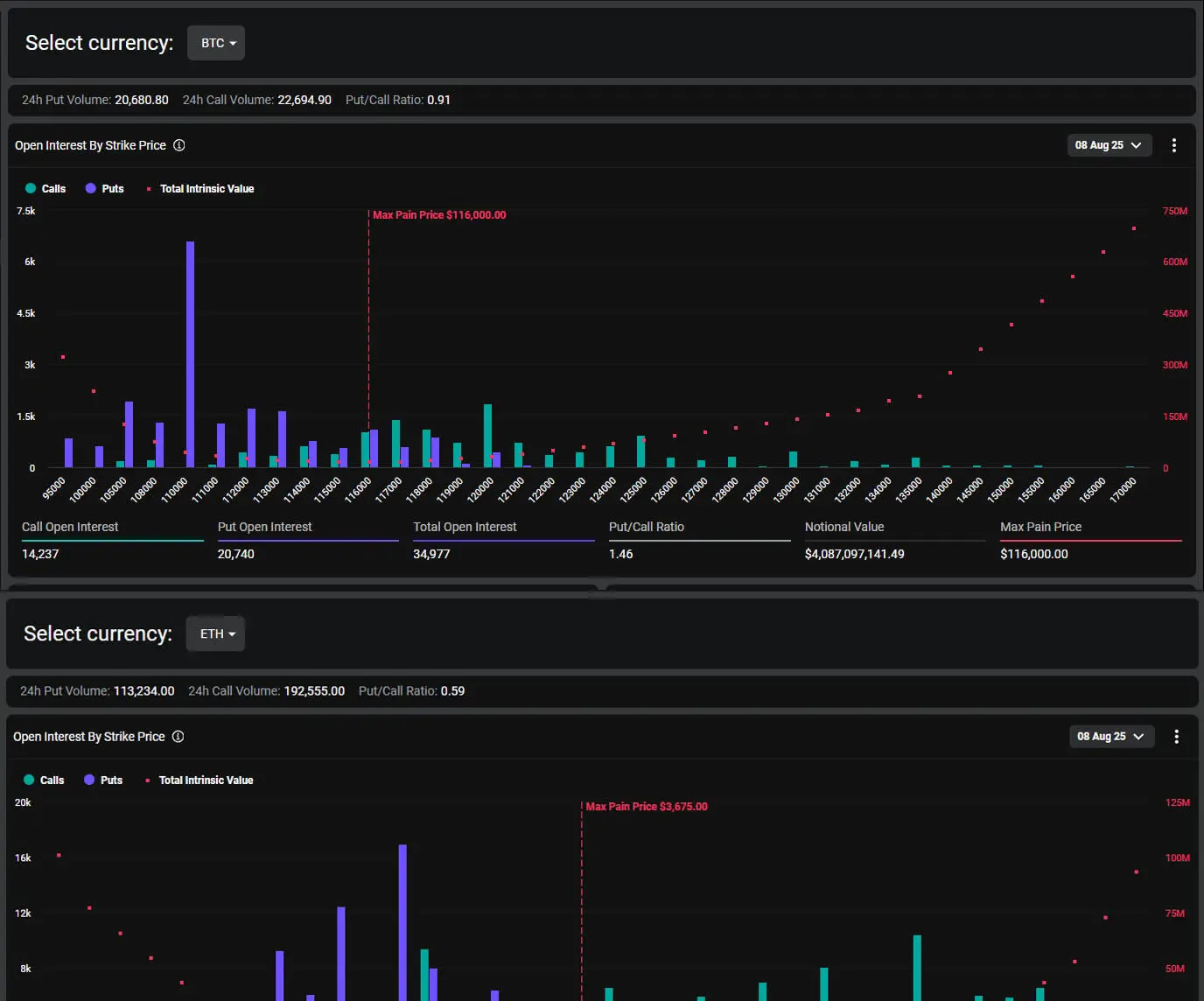
Task: Click the info icon beside BTC Open Interest title
Action: [179, 145]
